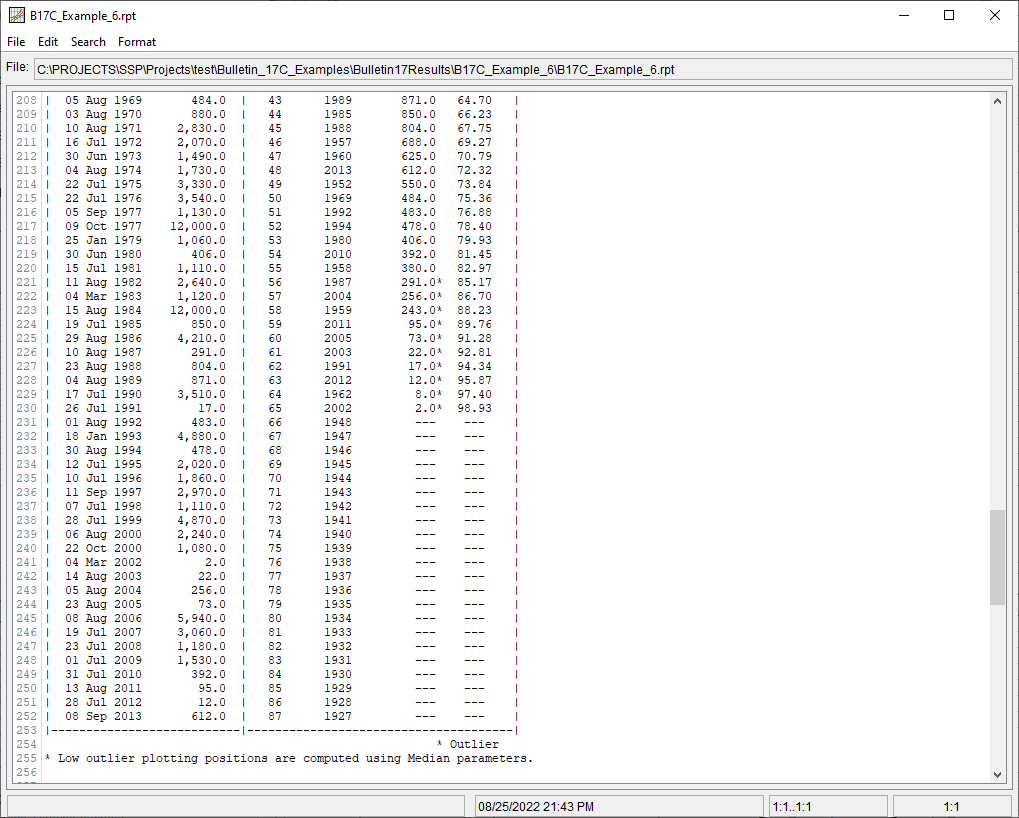Click the vertical scrollbar thumb
Screen dimensions: 1019x818
997,557
